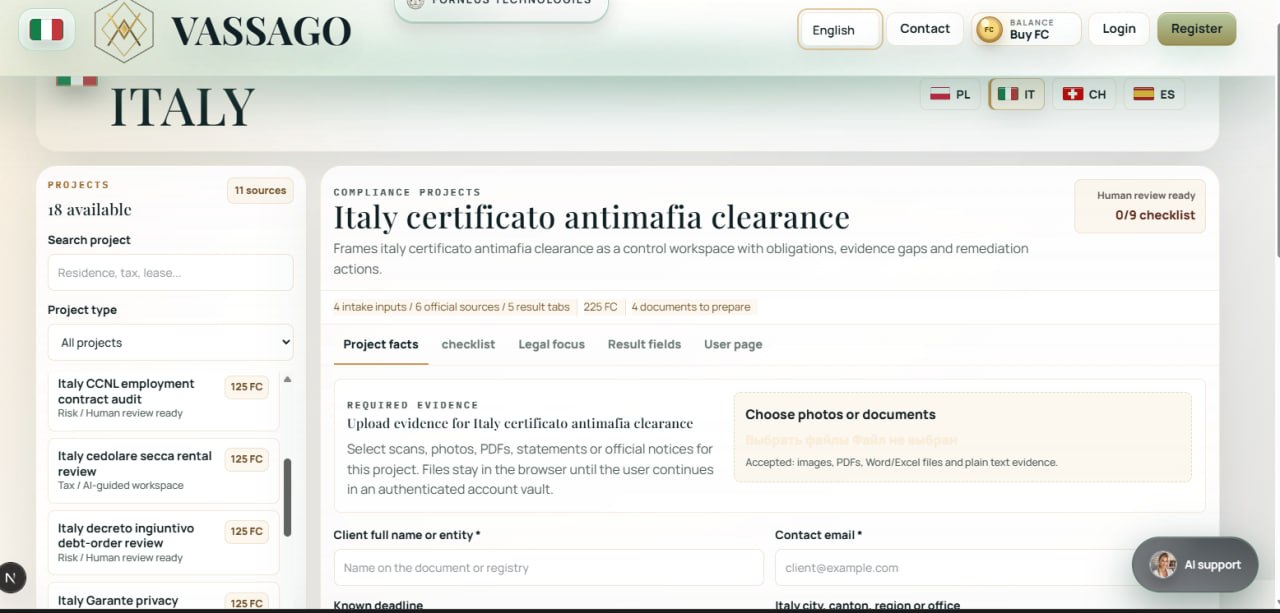Viewport: 1280px width, 613px height.
Task: Click the Contact email field
Action: point(990,567)
